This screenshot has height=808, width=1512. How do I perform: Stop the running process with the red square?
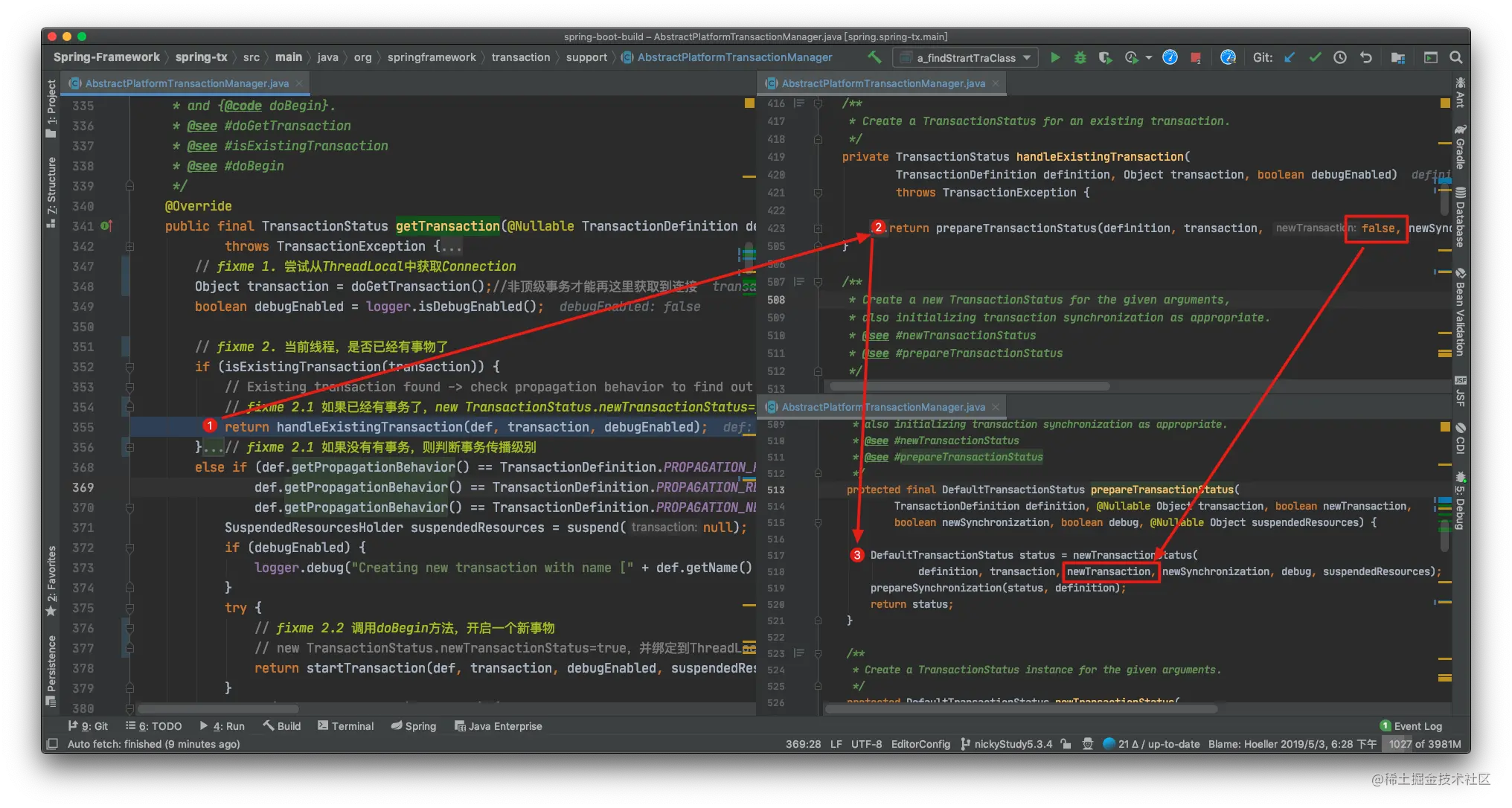tap(1196, 57)
